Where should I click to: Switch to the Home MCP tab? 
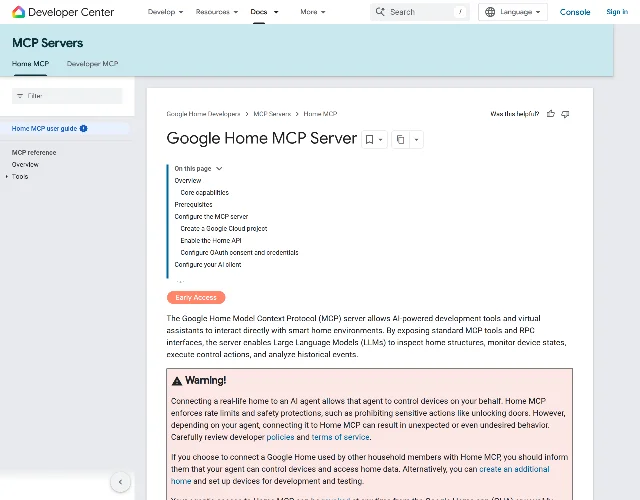click(31, 64)
